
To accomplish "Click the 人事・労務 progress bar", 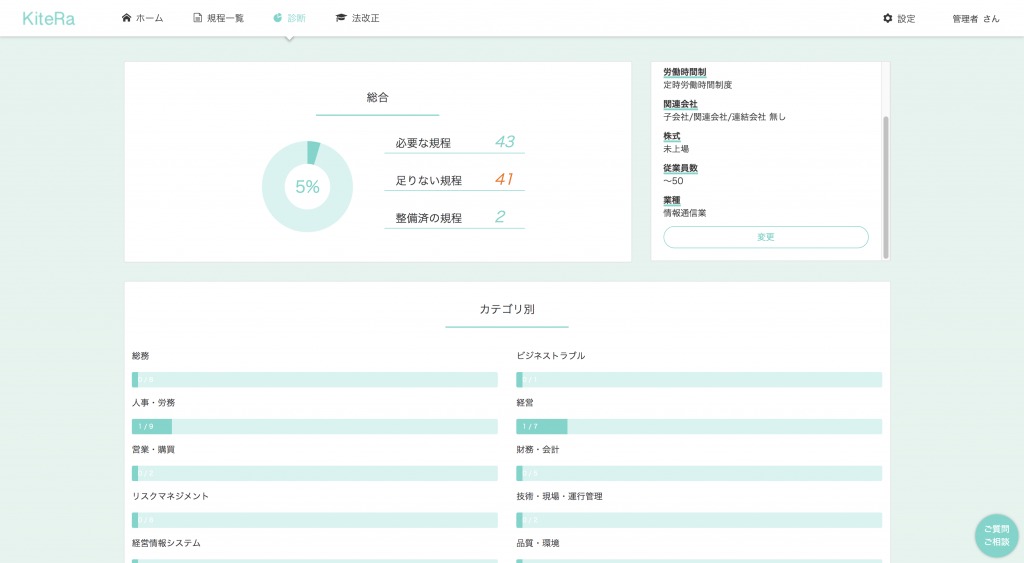I will tap(315, 426).
